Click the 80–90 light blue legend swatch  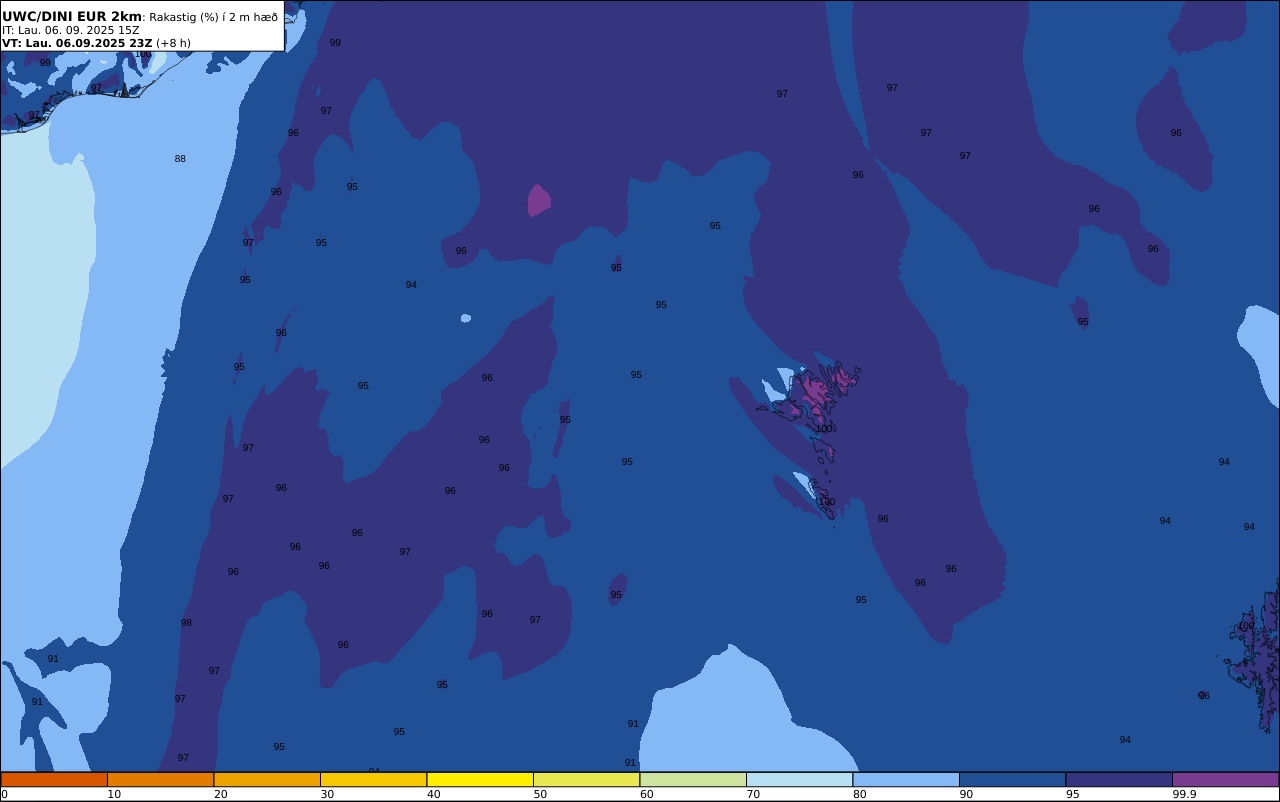[x=906, y=779]
